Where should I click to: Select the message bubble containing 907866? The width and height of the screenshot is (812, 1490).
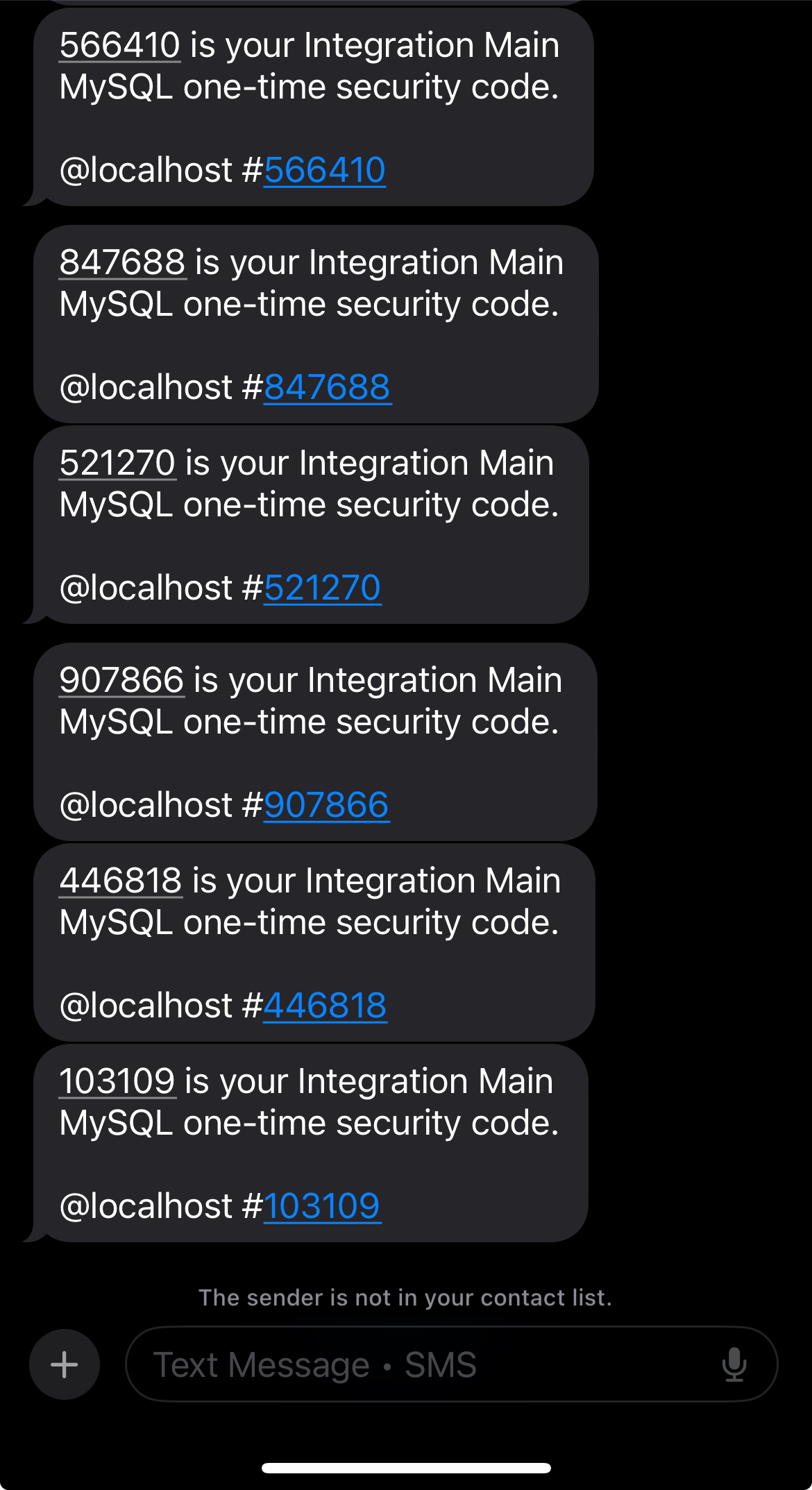pos(315,742)
